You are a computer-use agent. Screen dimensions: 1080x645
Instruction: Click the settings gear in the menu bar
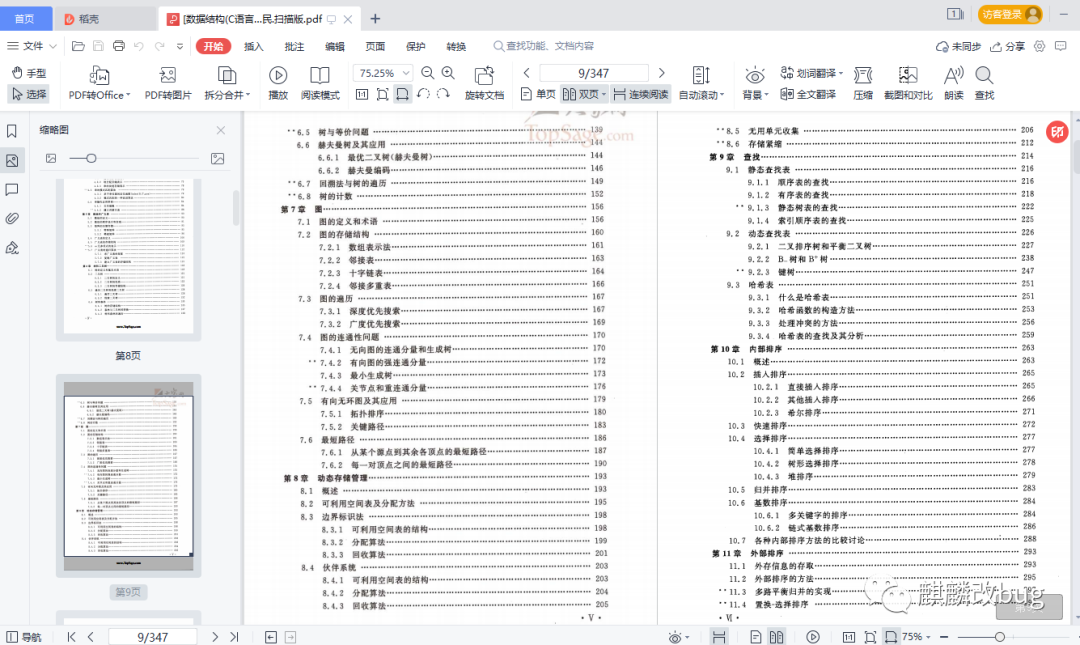[1039, 46]
